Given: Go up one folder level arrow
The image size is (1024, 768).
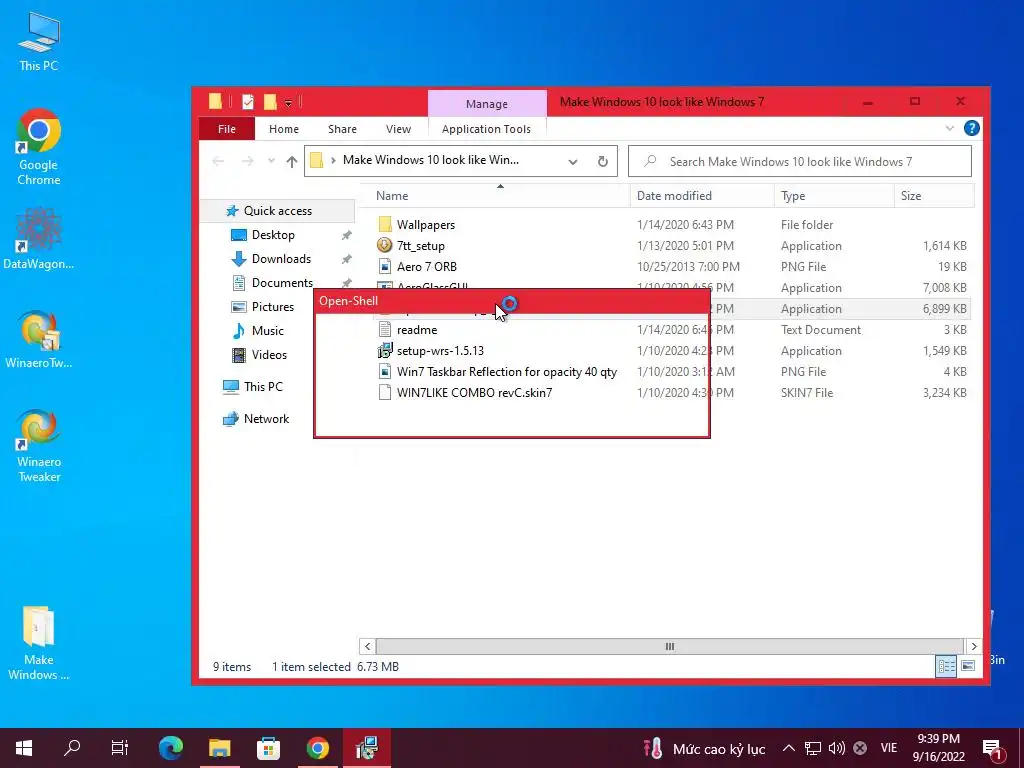Looking at the screenshot, I should [x=292, y=161].
